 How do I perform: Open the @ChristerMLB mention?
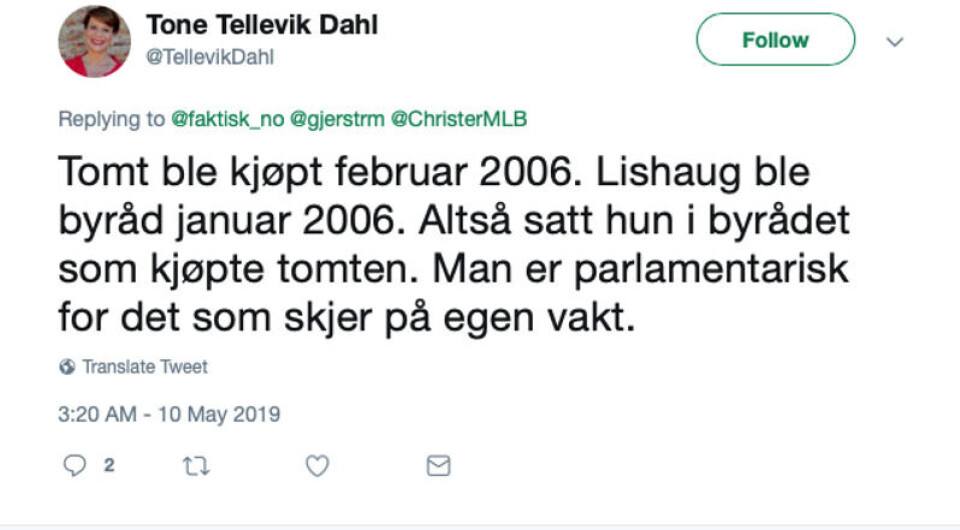tap(458, 119)
